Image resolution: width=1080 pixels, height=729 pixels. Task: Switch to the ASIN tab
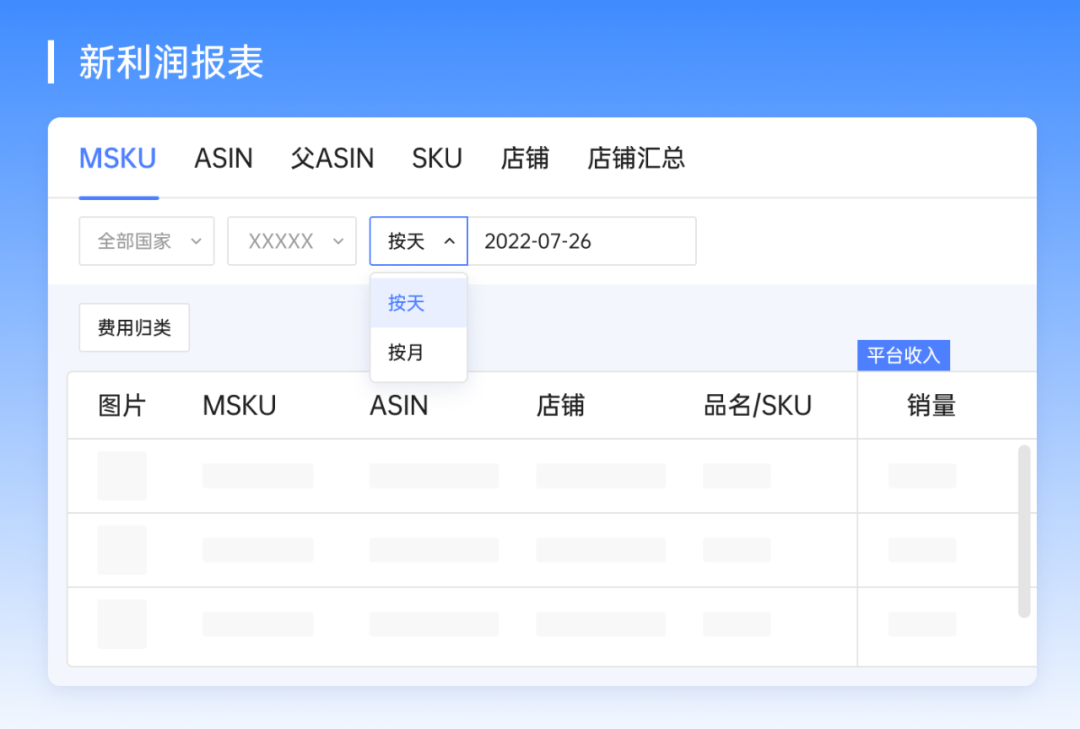223,158
